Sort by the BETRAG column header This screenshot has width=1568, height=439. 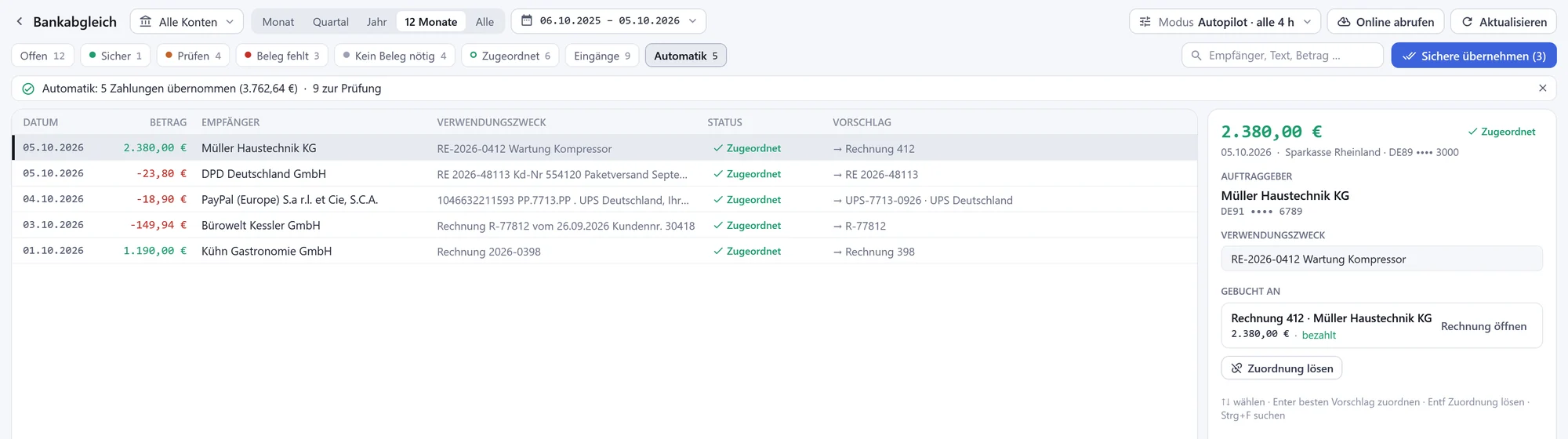[169, 122]
